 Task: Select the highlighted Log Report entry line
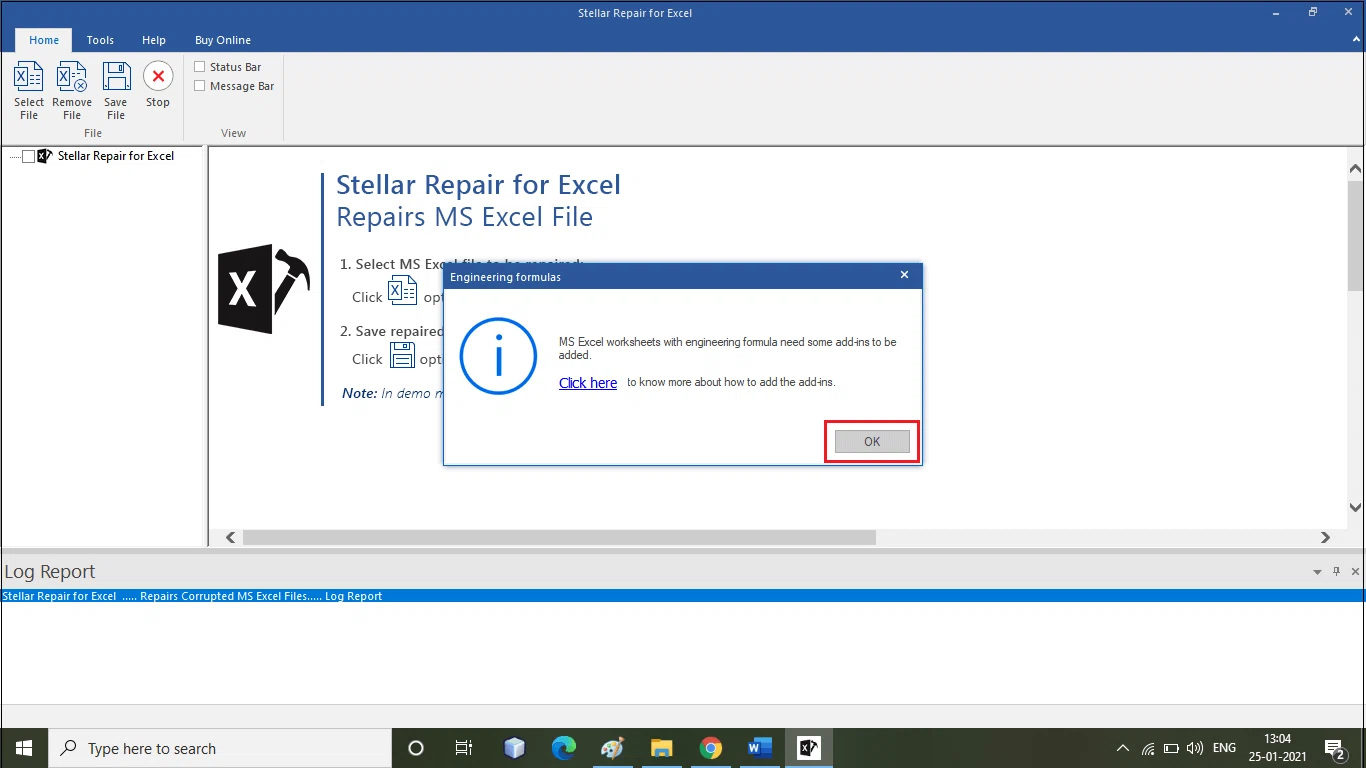(683, 596)
